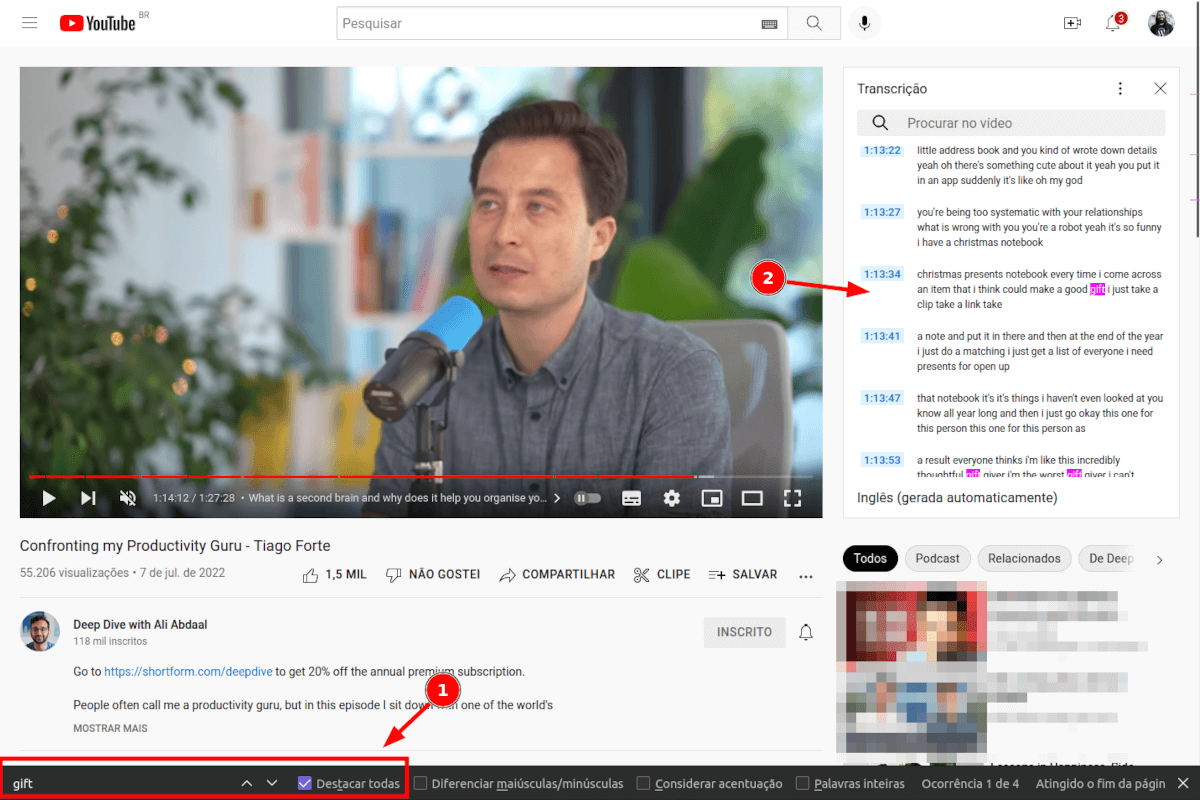Go to next find match arrow
The height and width of the screenshot is (800, 1200).
tap(271, 783)
